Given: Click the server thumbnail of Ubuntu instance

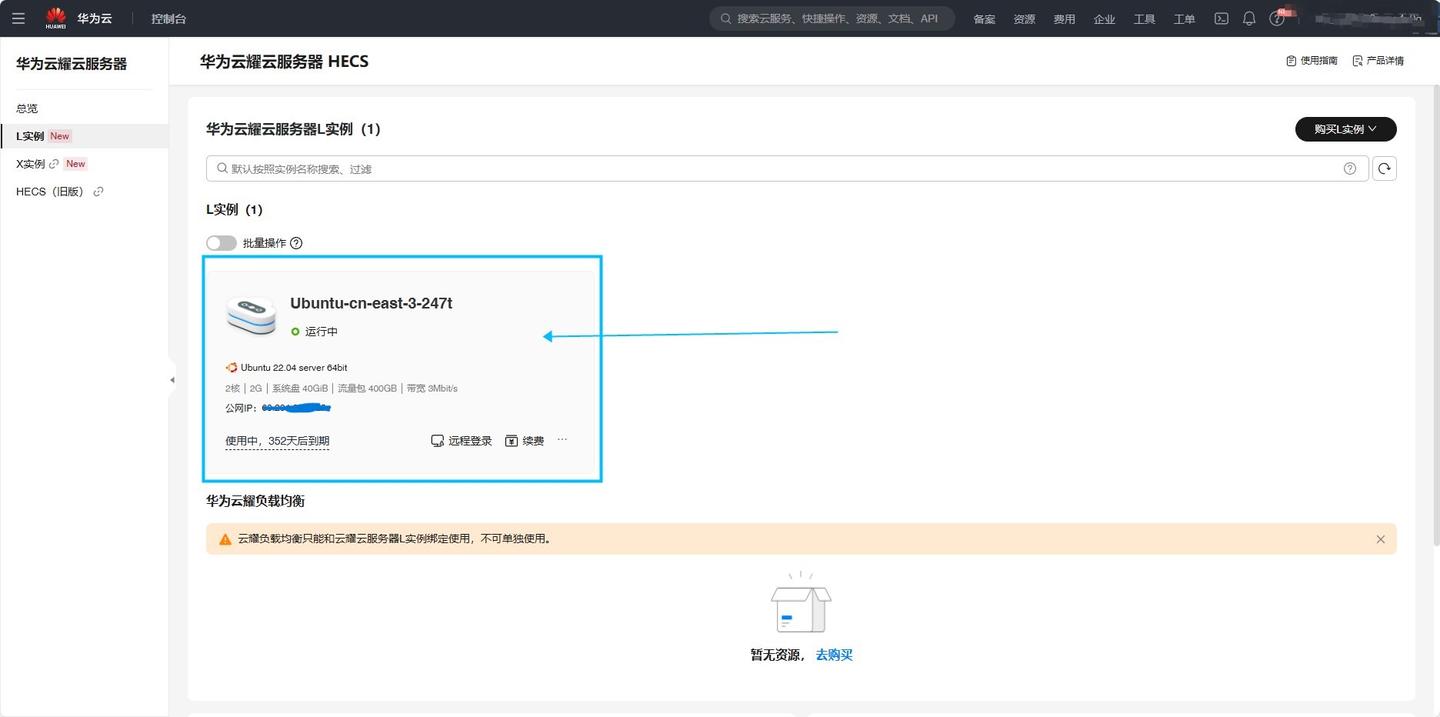Looking at the screenshot, I should (x=251, y=315).
